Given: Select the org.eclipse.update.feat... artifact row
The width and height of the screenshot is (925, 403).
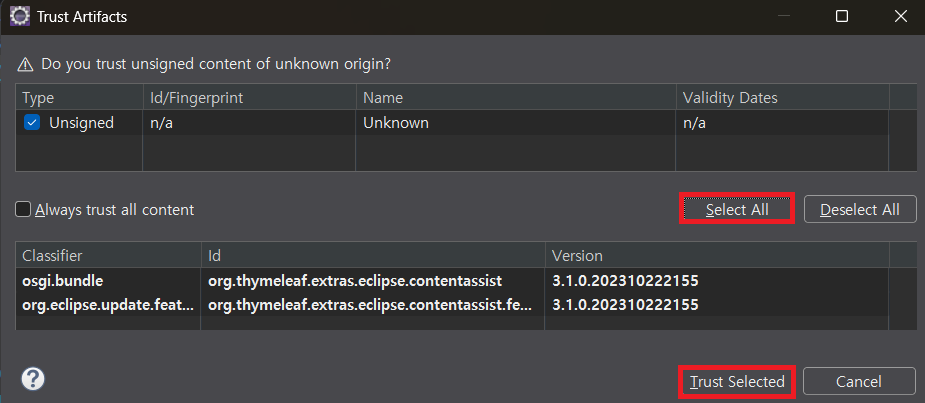Looking at the screenshot, I should click(452, 304).
